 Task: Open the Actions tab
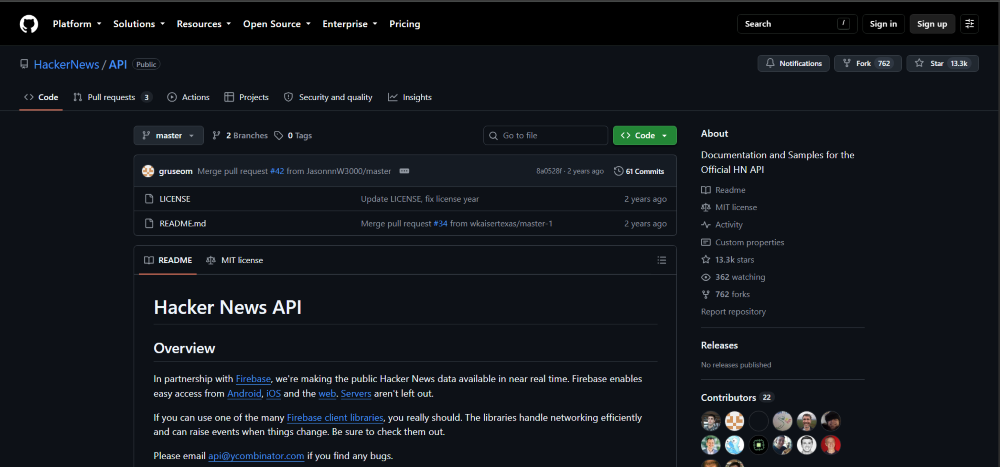(188, 97)
